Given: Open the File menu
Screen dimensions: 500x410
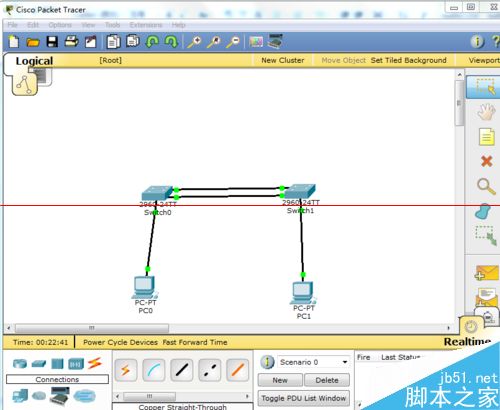Looking at the screenshot, I should (x=12, y=25).
